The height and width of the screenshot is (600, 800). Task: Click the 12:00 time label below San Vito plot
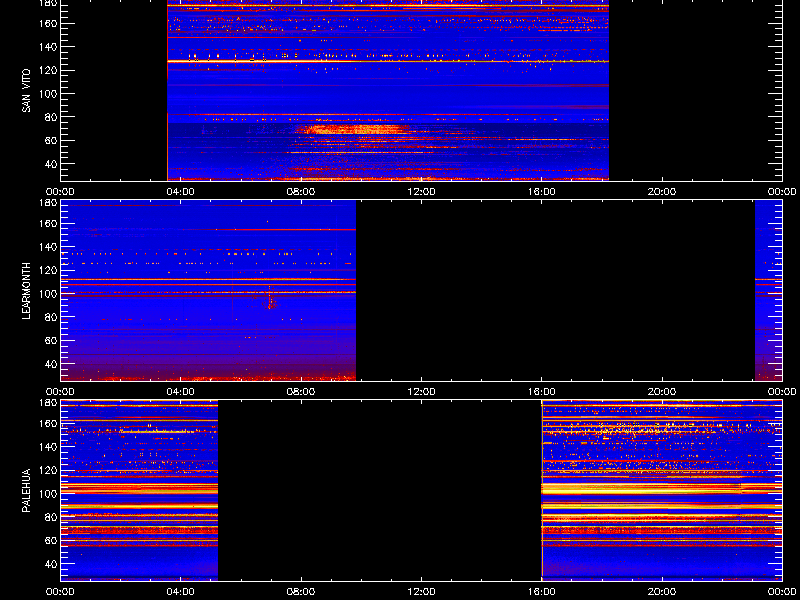pos(421,192)
